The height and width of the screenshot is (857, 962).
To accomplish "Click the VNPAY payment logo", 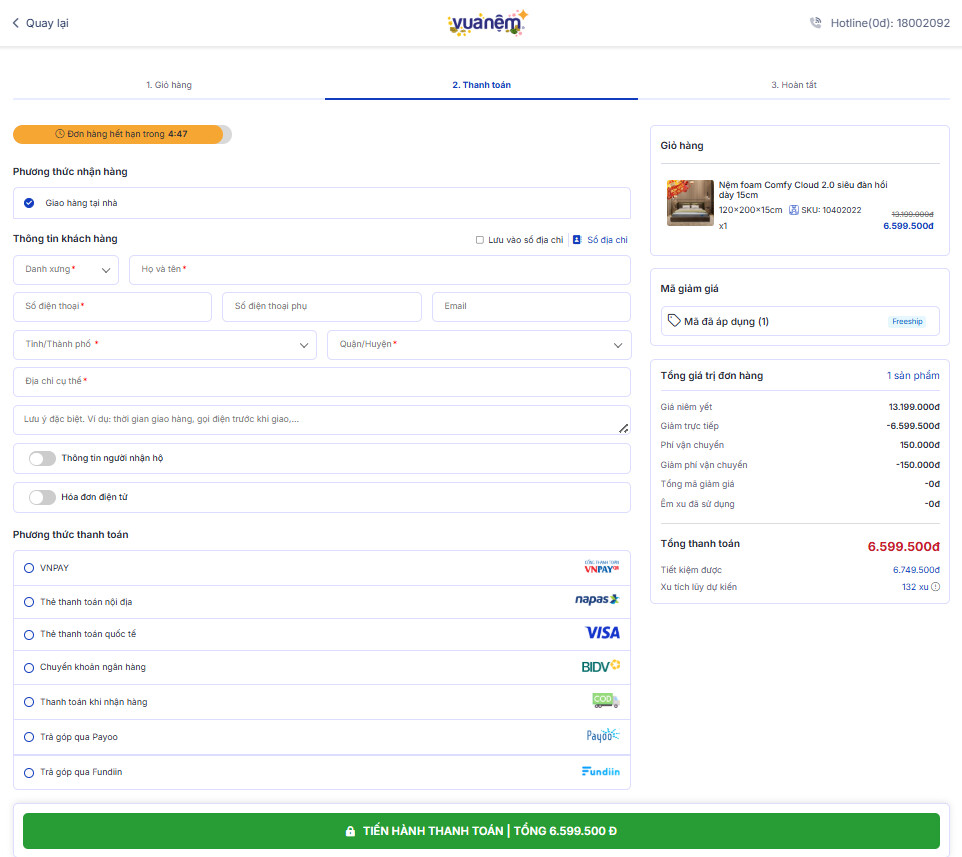I will (602, 567).
